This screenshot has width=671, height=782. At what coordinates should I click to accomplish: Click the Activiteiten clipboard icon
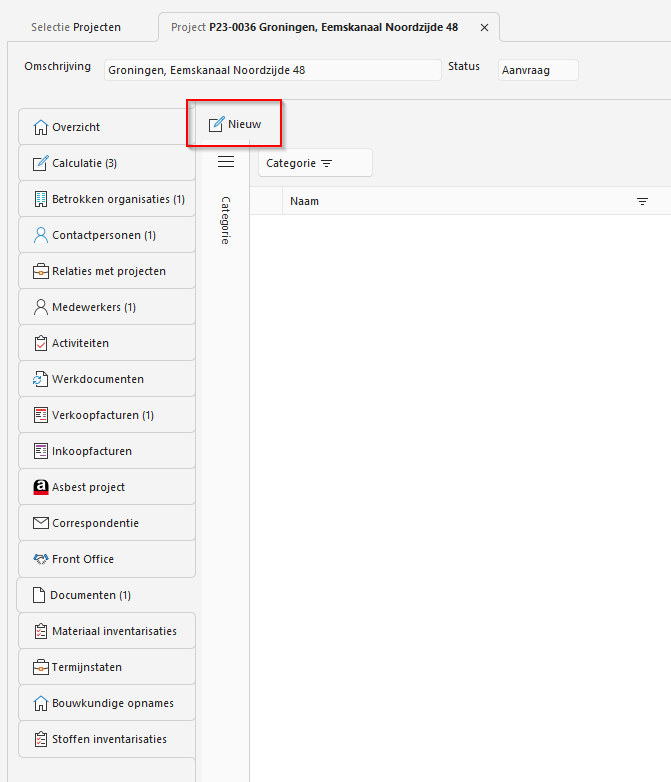(x=40, y=343)
